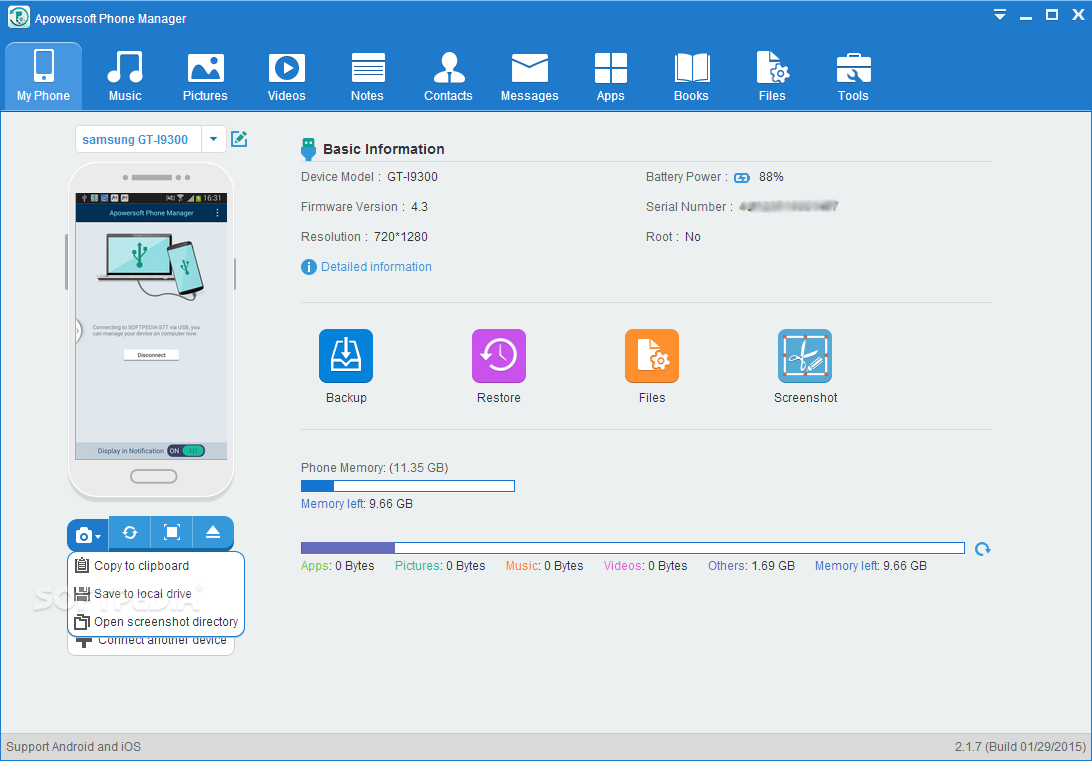
Task: Open the camera screenshot options dropdown
Action: [88, 535]
